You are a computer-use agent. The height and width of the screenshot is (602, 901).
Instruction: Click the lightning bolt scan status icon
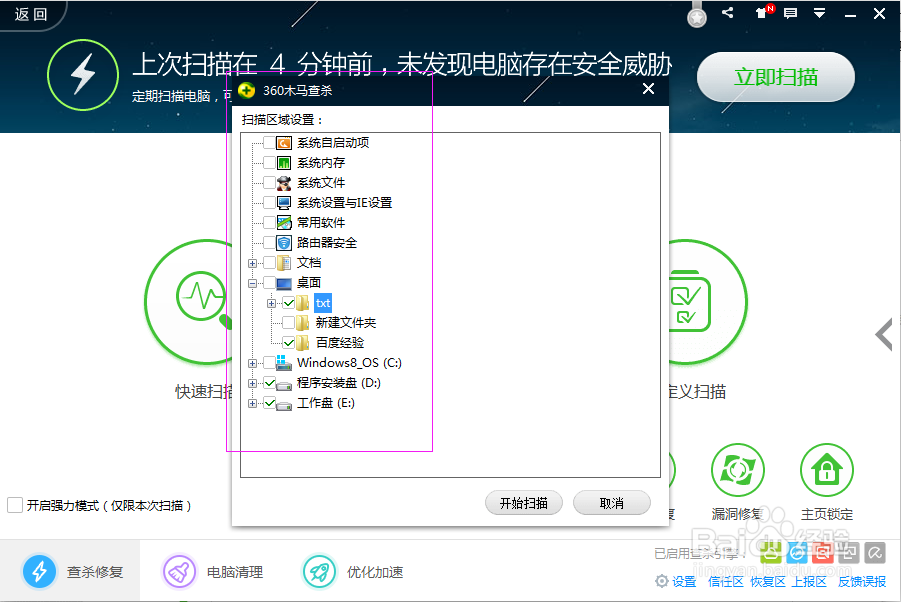tap(83, 75)
